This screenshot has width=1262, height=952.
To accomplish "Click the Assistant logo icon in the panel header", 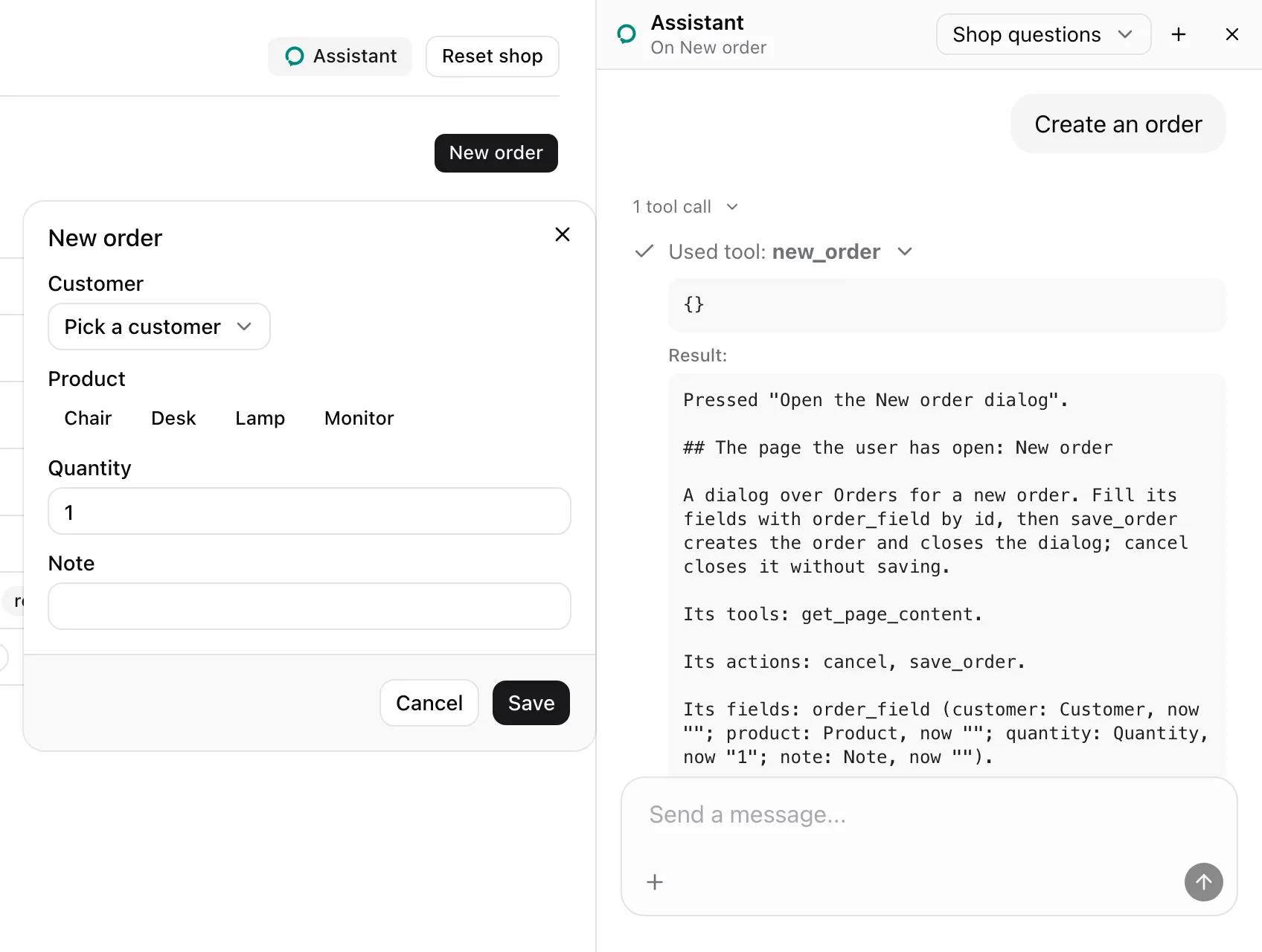I will (x=627, y=33).
